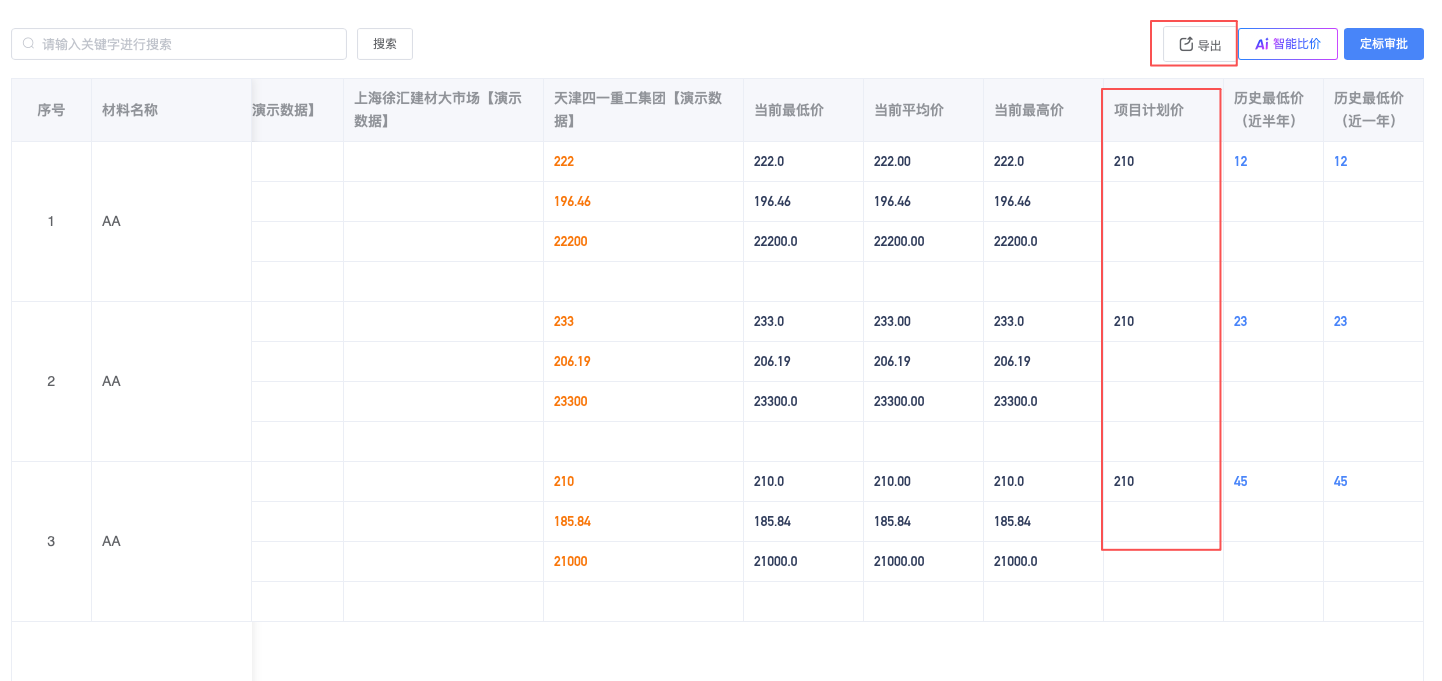
Task: Open the 定标审批 approval button
Action: 1383,44
